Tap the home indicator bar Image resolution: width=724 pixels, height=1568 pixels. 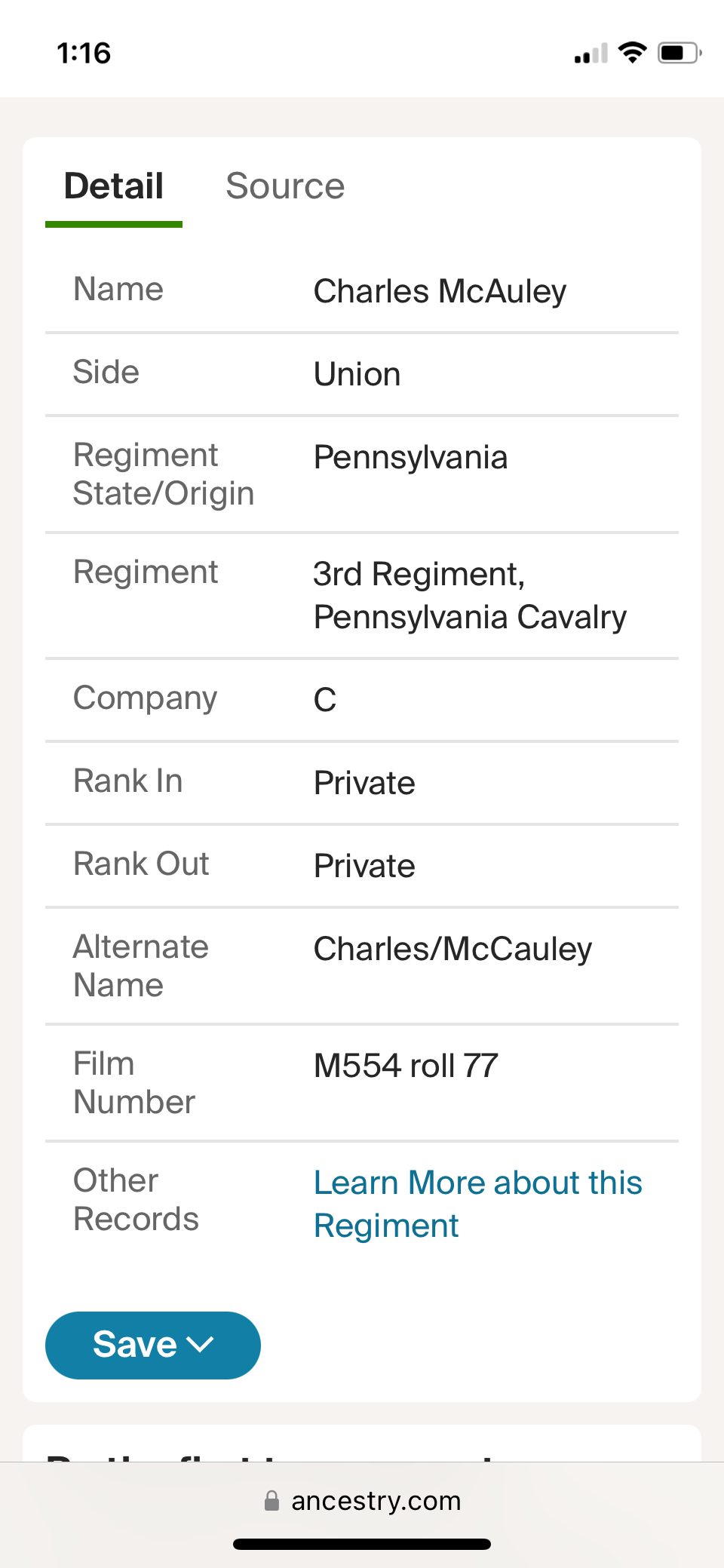coord(362,1544)
